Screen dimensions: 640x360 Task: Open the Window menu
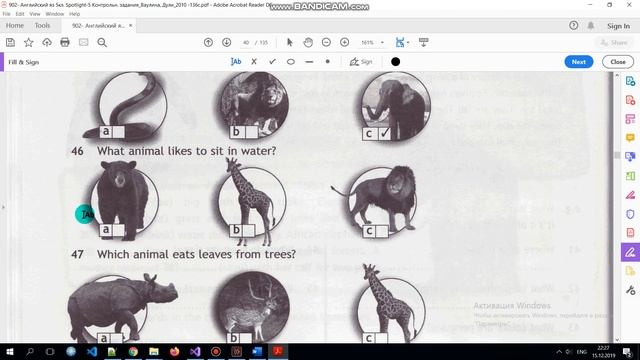point(55,14)
